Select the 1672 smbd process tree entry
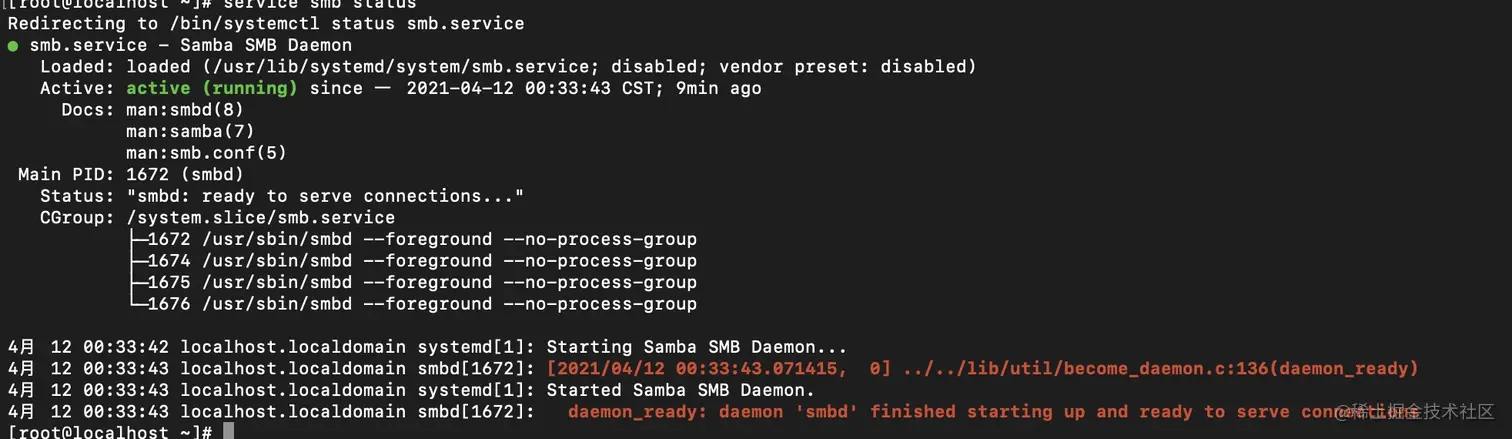The width and height of the screenshot is (1512, 439). coord(413,239)
